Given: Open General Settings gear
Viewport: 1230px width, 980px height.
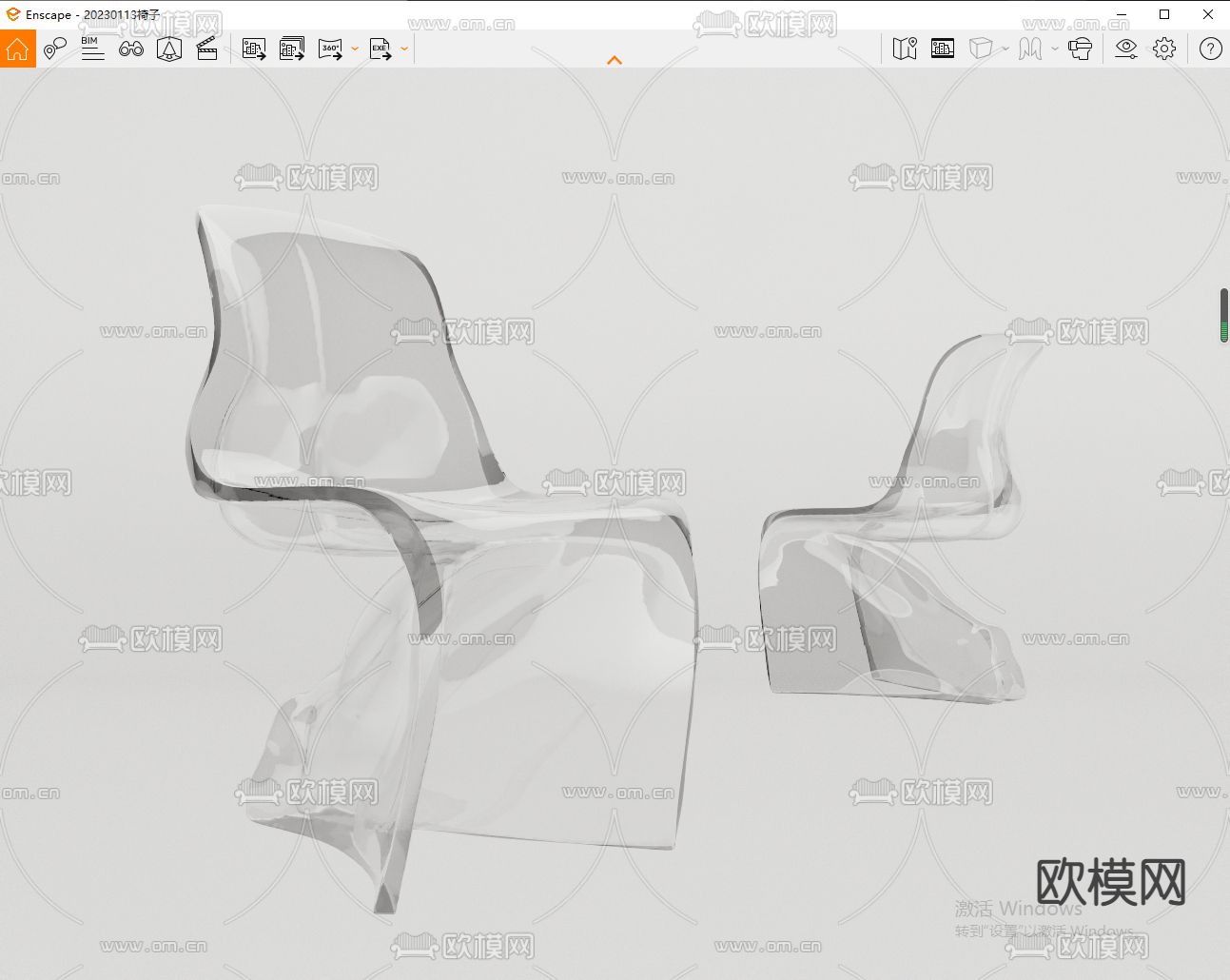Looking at the screenshot, I should pos(1164,49).
